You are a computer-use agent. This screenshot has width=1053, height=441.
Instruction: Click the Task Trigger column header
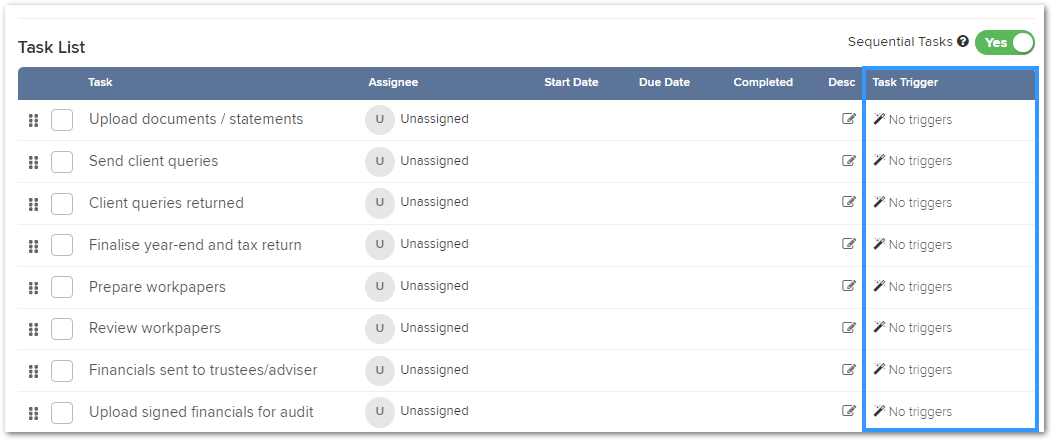tap(905, 83)
